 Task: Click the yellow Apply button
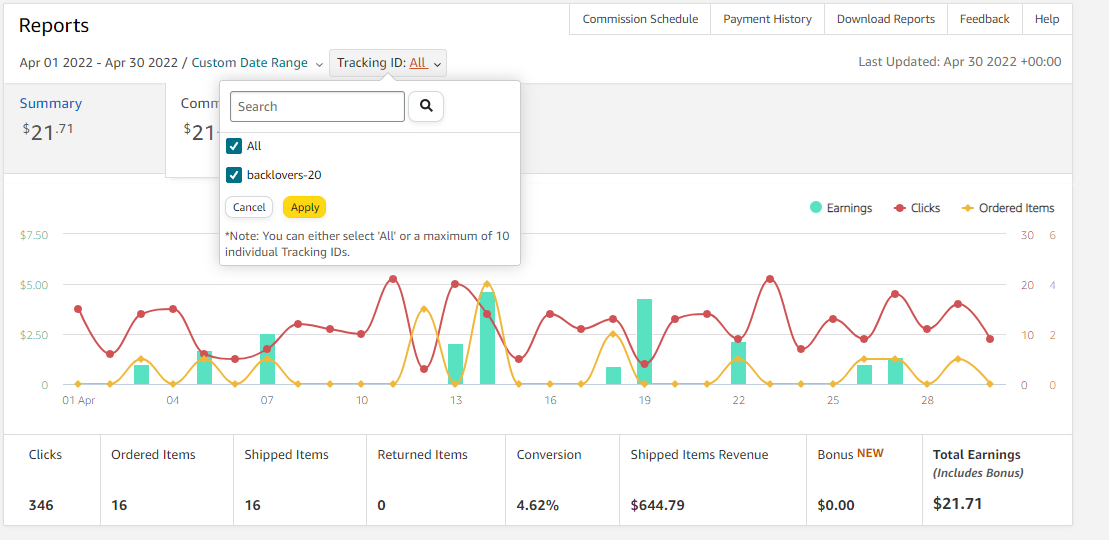click(305, 207)
